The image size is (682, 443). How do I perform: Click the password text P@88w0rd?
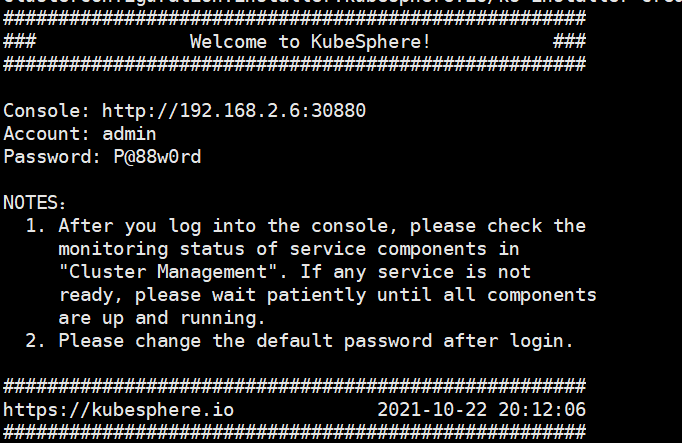point(157,157)
